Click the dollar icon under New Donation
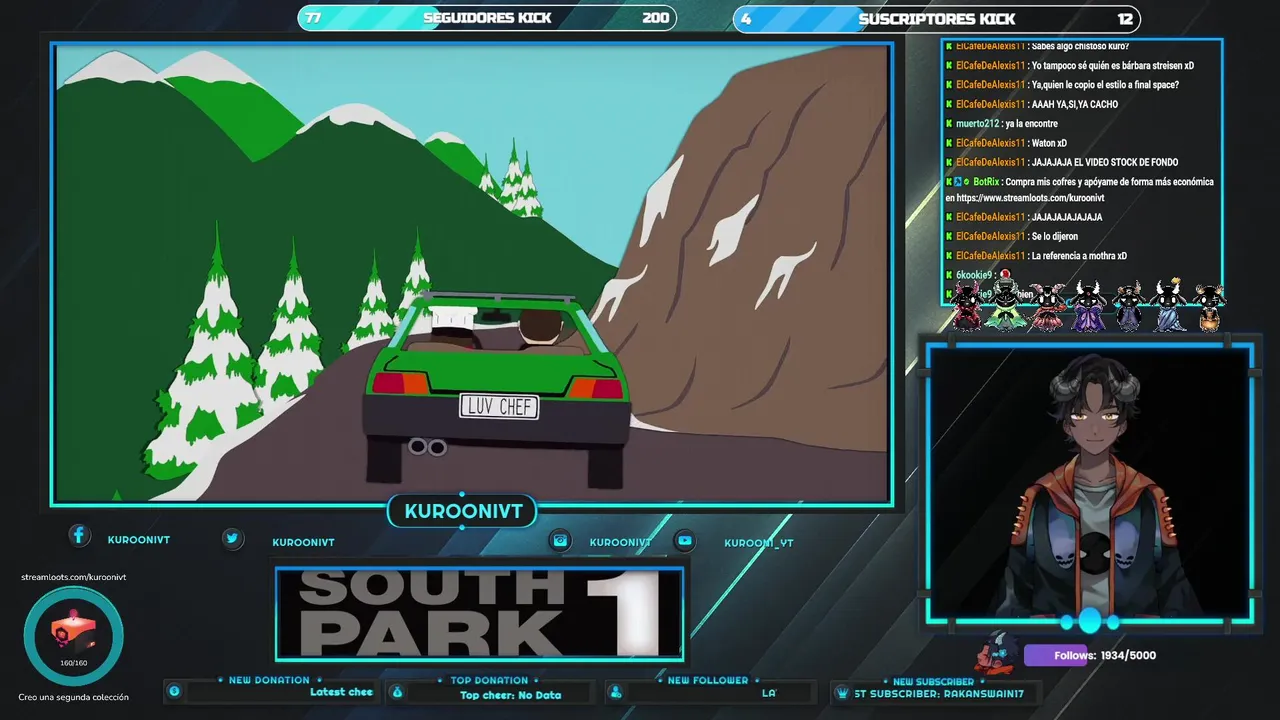 [x=174, y=691]
